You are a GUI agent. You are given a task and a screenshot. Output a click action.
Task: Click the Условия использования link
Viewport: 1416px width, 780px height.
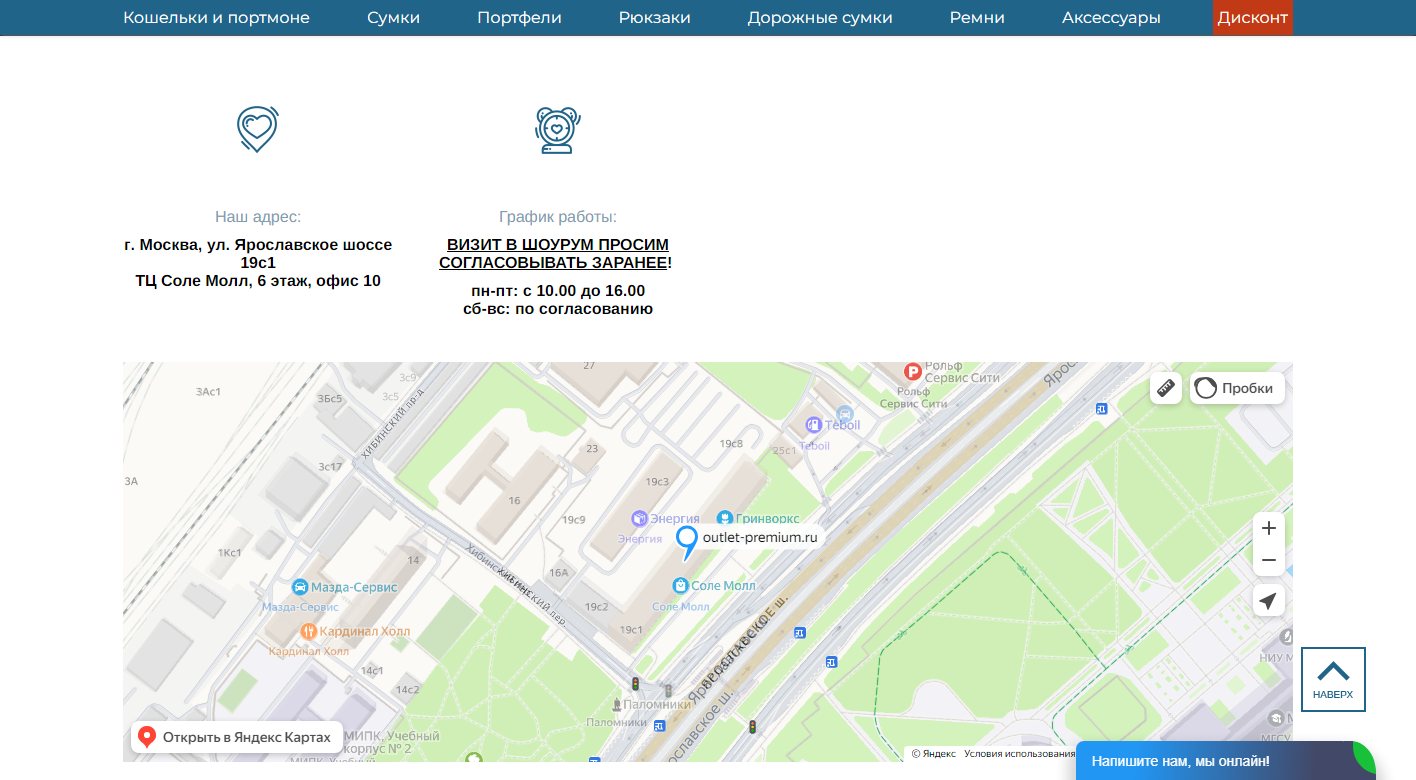point(1019,754)
